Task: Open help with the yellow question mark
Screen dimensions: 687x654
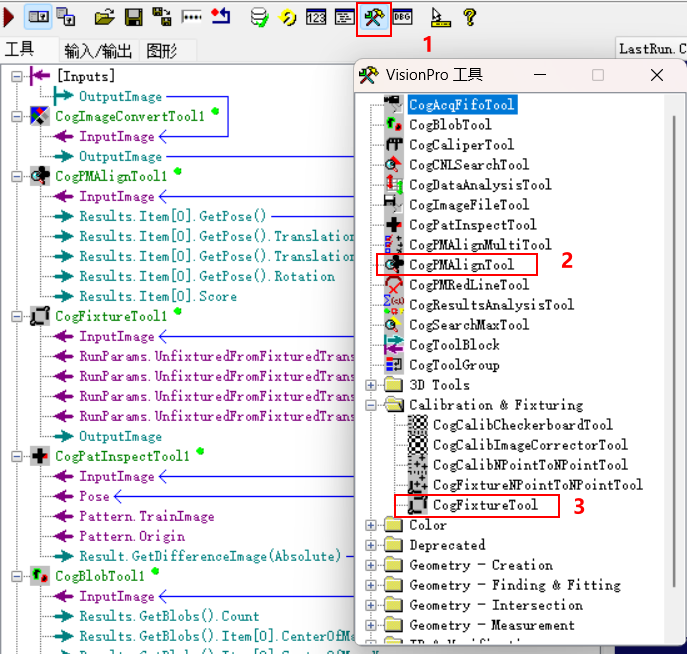Action: [x=470, y=18]
